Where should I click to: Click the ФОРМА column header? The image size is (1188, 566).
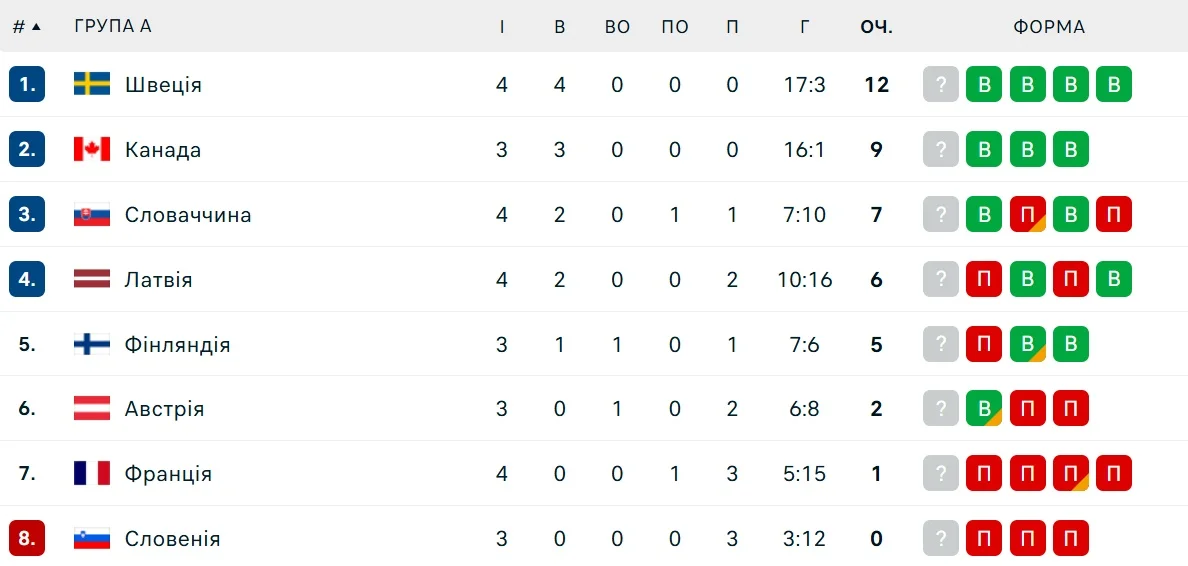(x=1049, y=27)
